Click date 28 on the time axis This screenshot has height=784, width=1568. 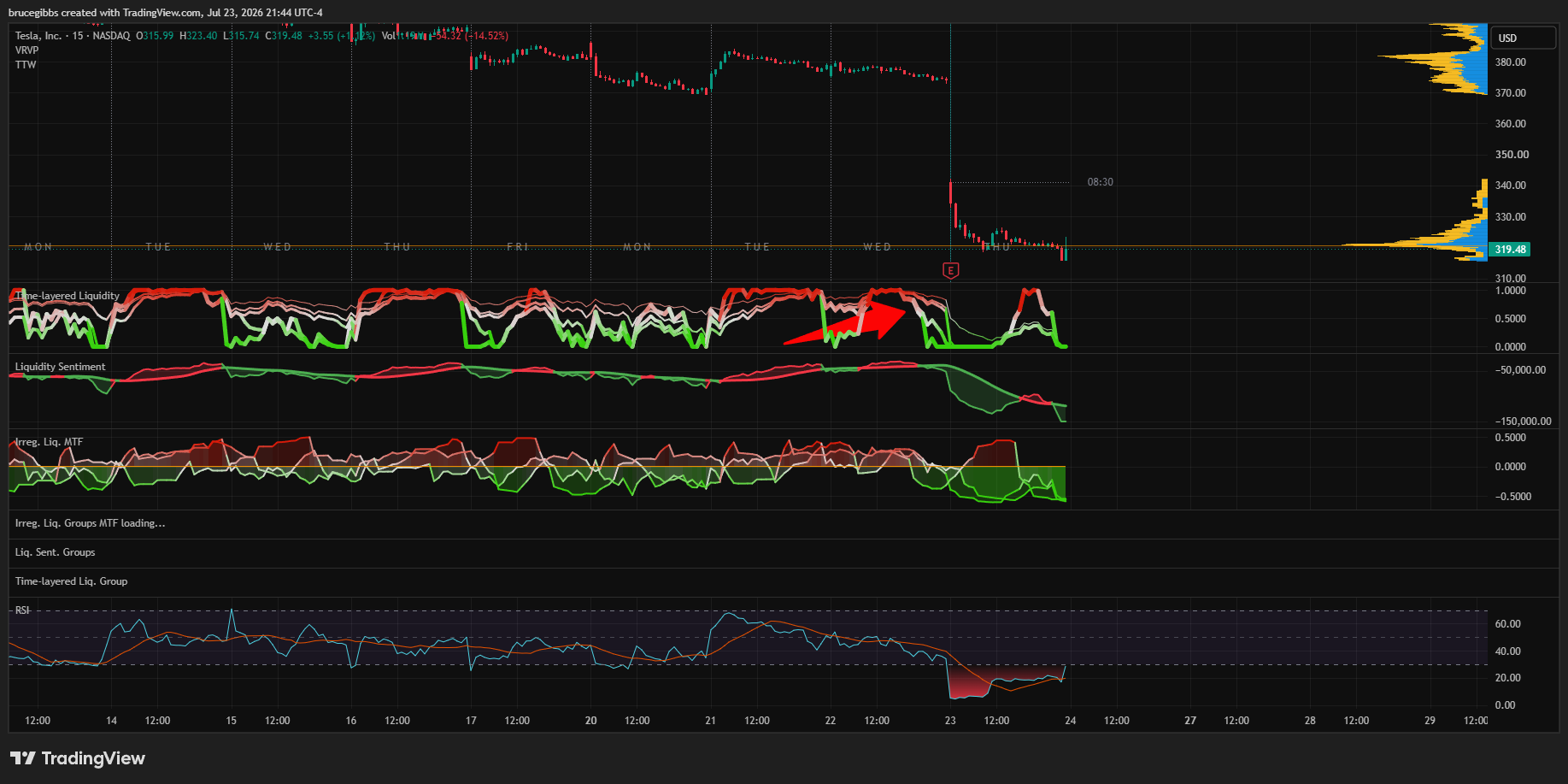[1310, 721]
